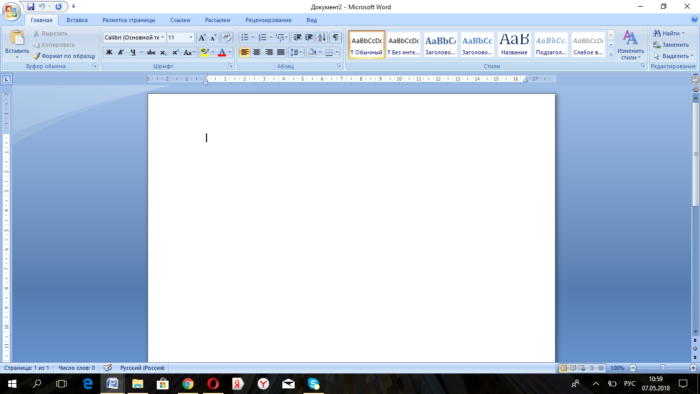Toggle italic (К) formatting
The image size is (700, 394).
click(121, 52)
